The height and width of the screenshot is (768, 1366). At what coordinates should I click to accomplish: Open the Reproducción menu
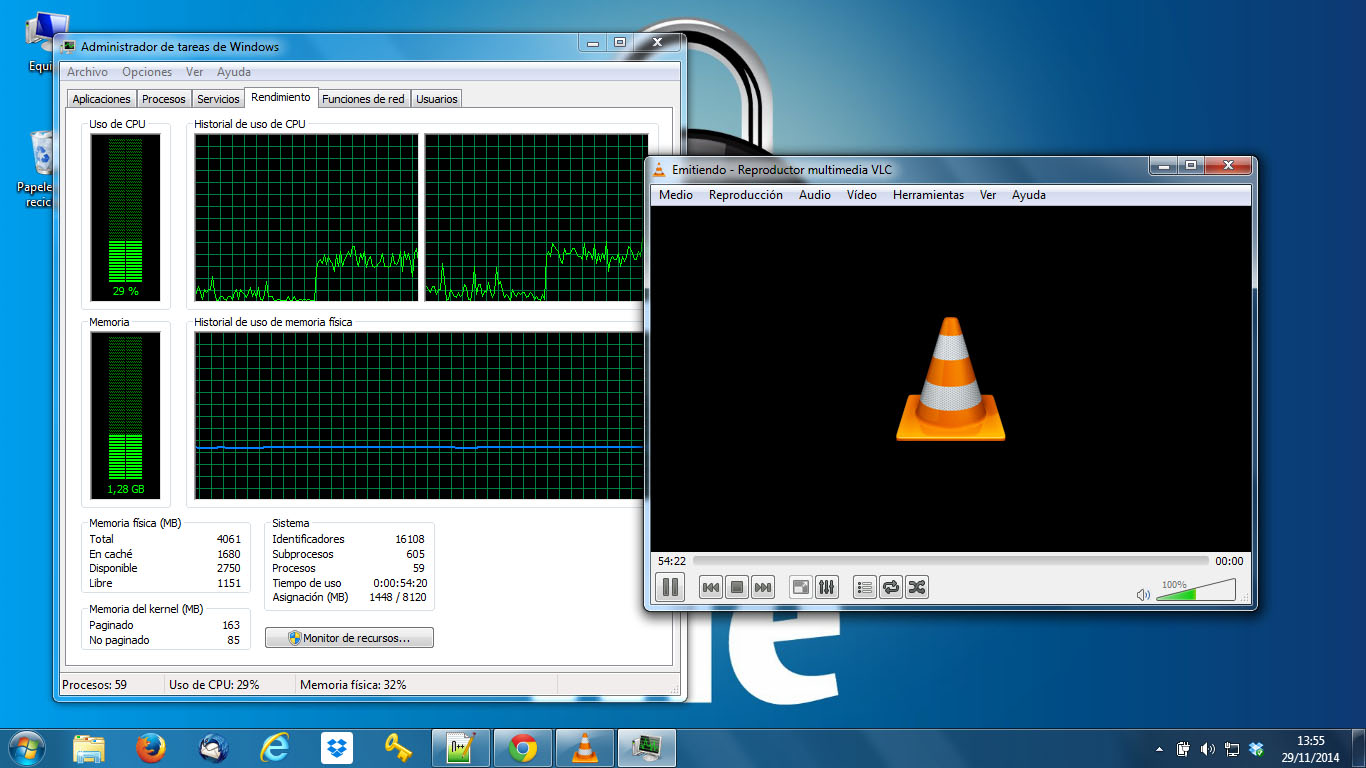pos(746,195)
